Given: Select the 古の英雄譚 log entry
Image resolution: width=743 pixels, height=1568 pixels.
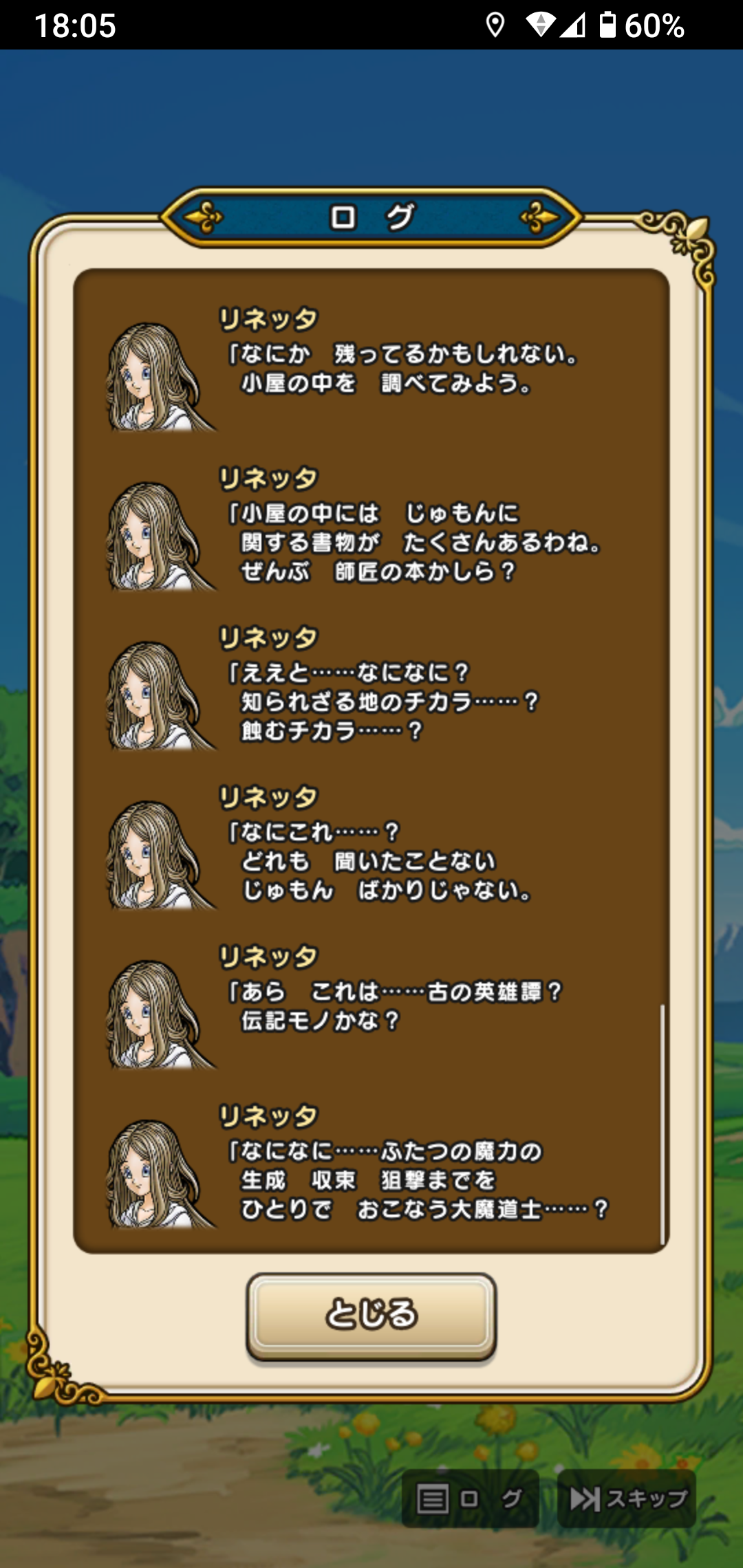Looking at the screenshot, I should tap(371, 1008).
